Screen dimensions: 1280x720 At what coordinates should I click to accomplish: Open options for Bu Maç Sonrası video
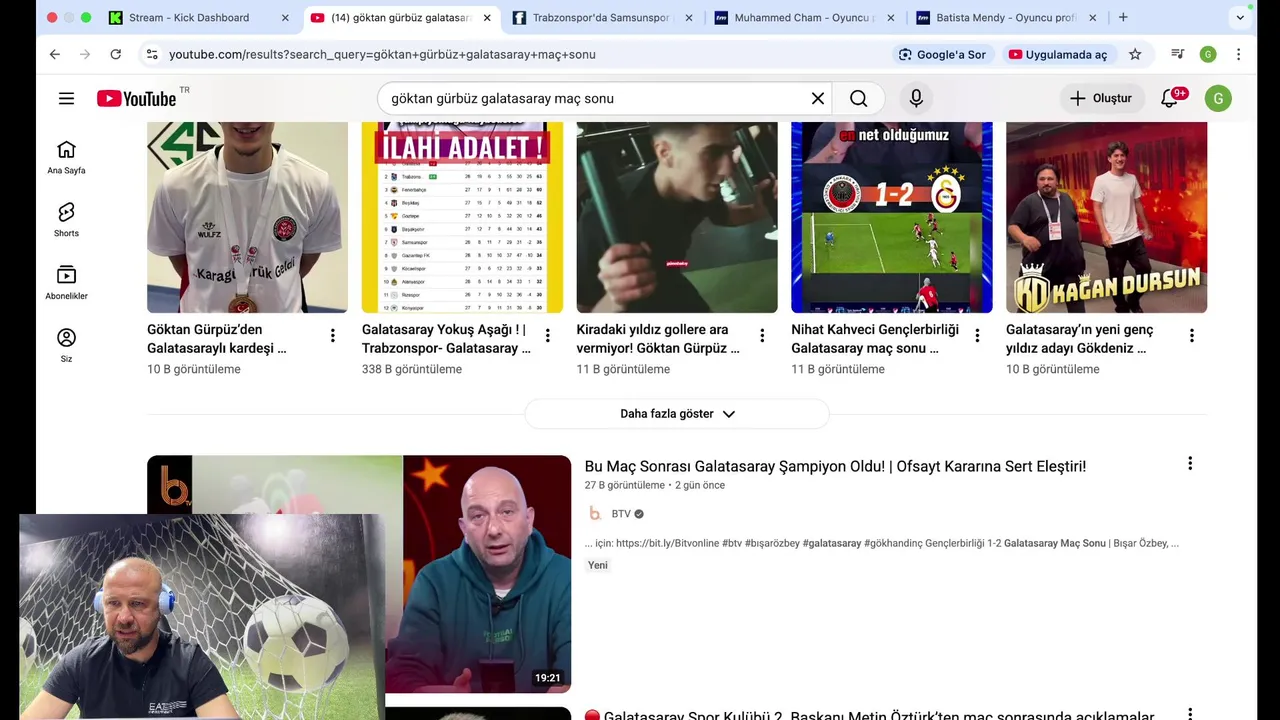(x=1190, y=463)
